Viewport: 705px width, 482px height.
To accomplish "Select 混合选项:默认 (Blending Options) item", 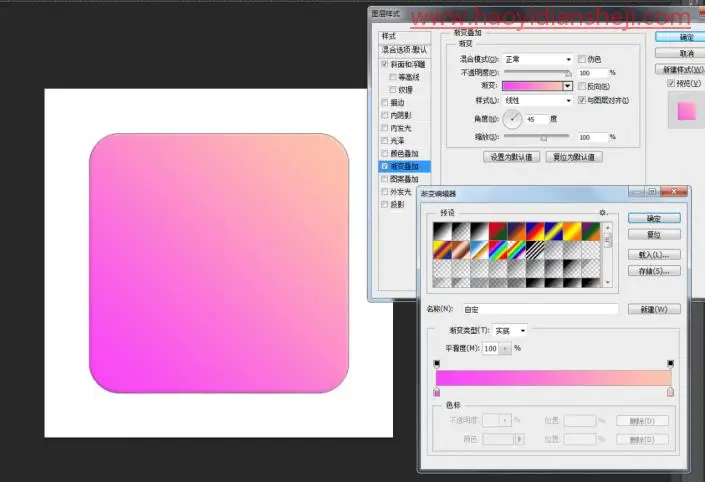I will coord(404,49).
